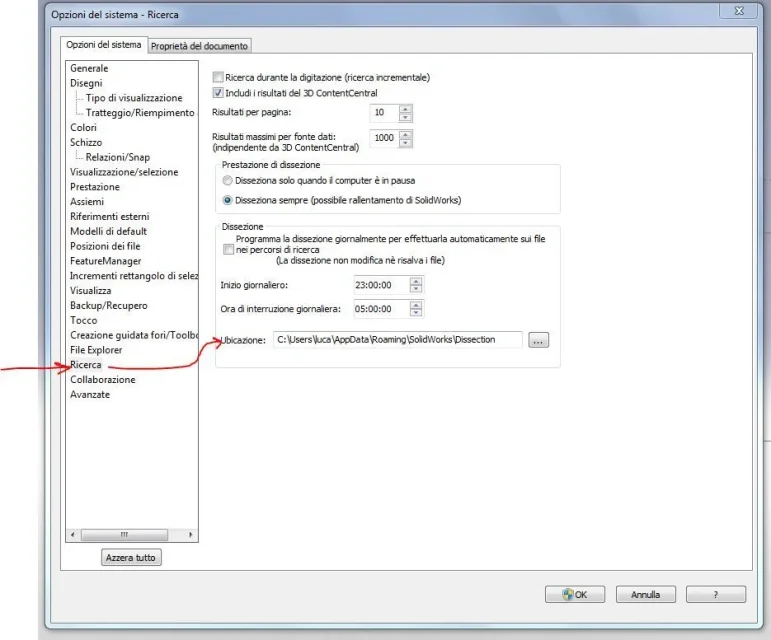This screenshot has width=771, height=640.
Task: Browse for Ubicazione folder with ... button
Action: (538, 340)
